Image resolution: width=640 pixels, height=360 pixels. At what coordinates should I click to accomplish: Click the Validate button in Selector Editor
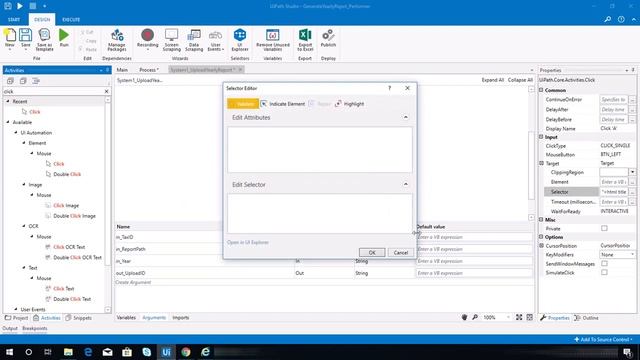243,104
